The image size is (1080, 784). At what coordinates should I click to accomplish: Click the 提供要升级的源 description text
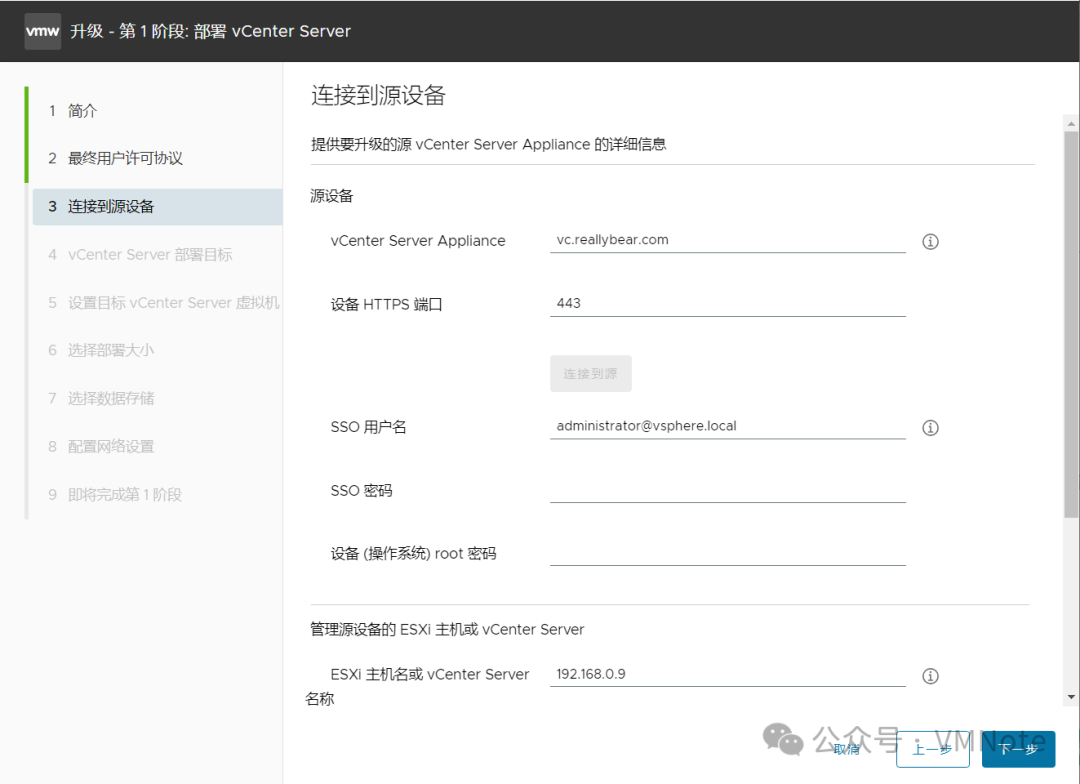tap(488, 144)
